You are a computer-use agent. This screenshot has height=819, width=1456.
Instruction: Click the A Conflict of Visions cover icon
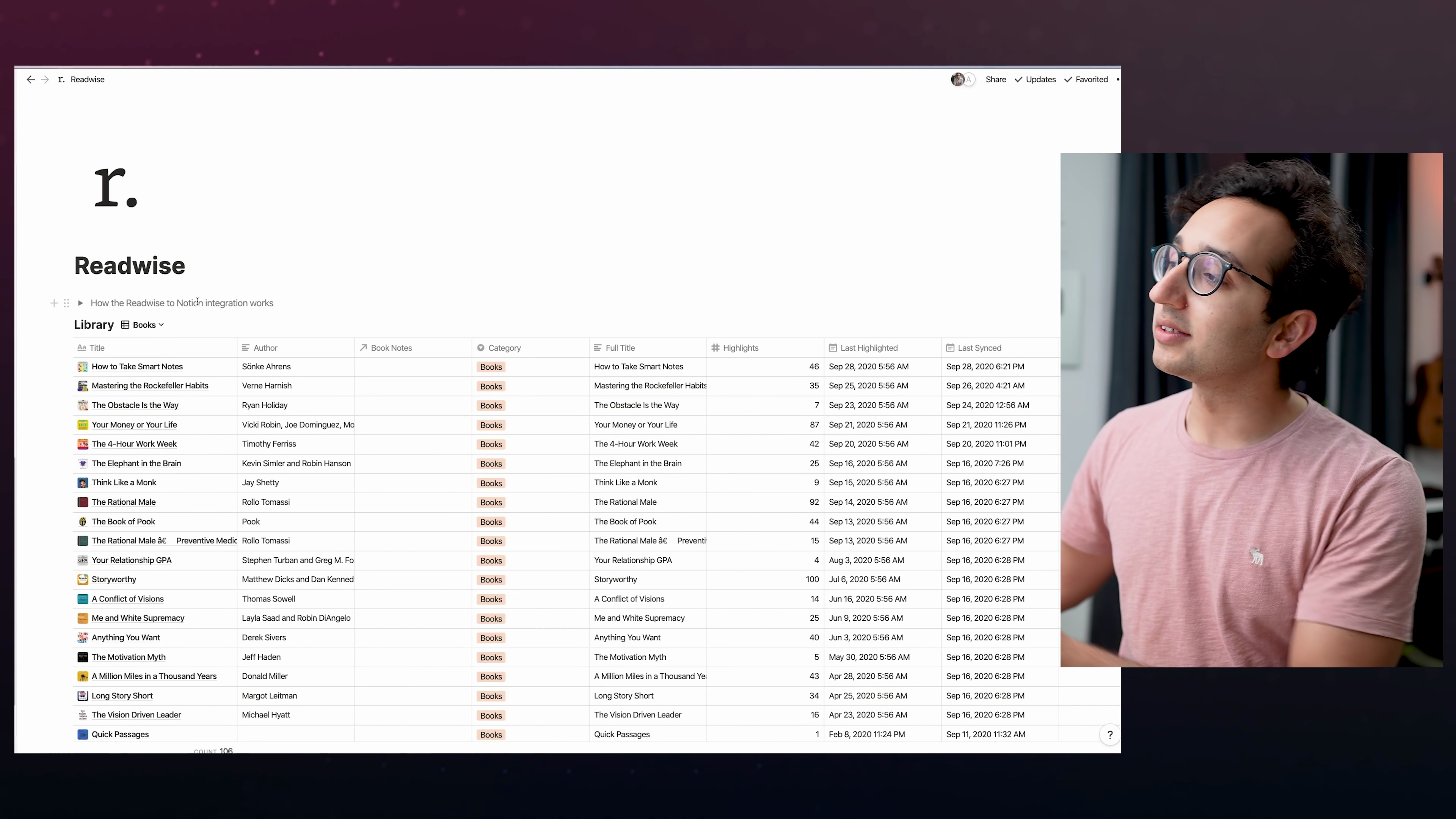[83, 599]
